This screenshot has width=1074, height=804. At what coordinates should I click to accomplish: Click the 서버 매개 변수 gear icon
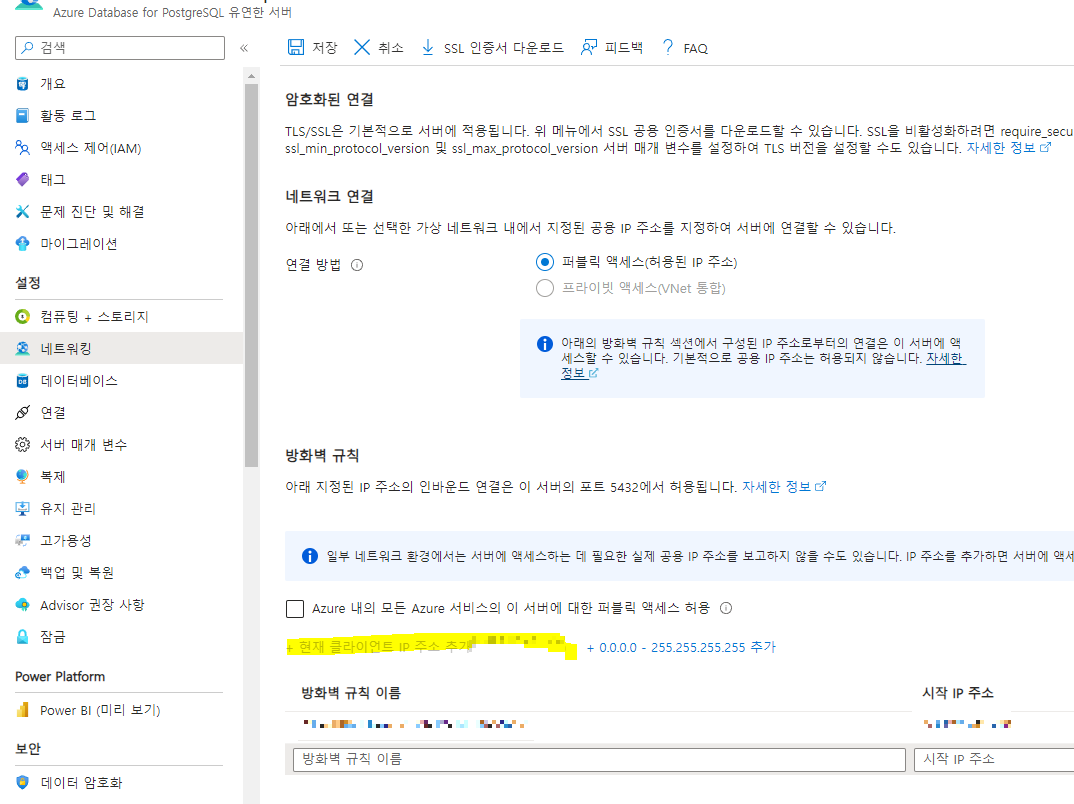[x=23, y=444]
